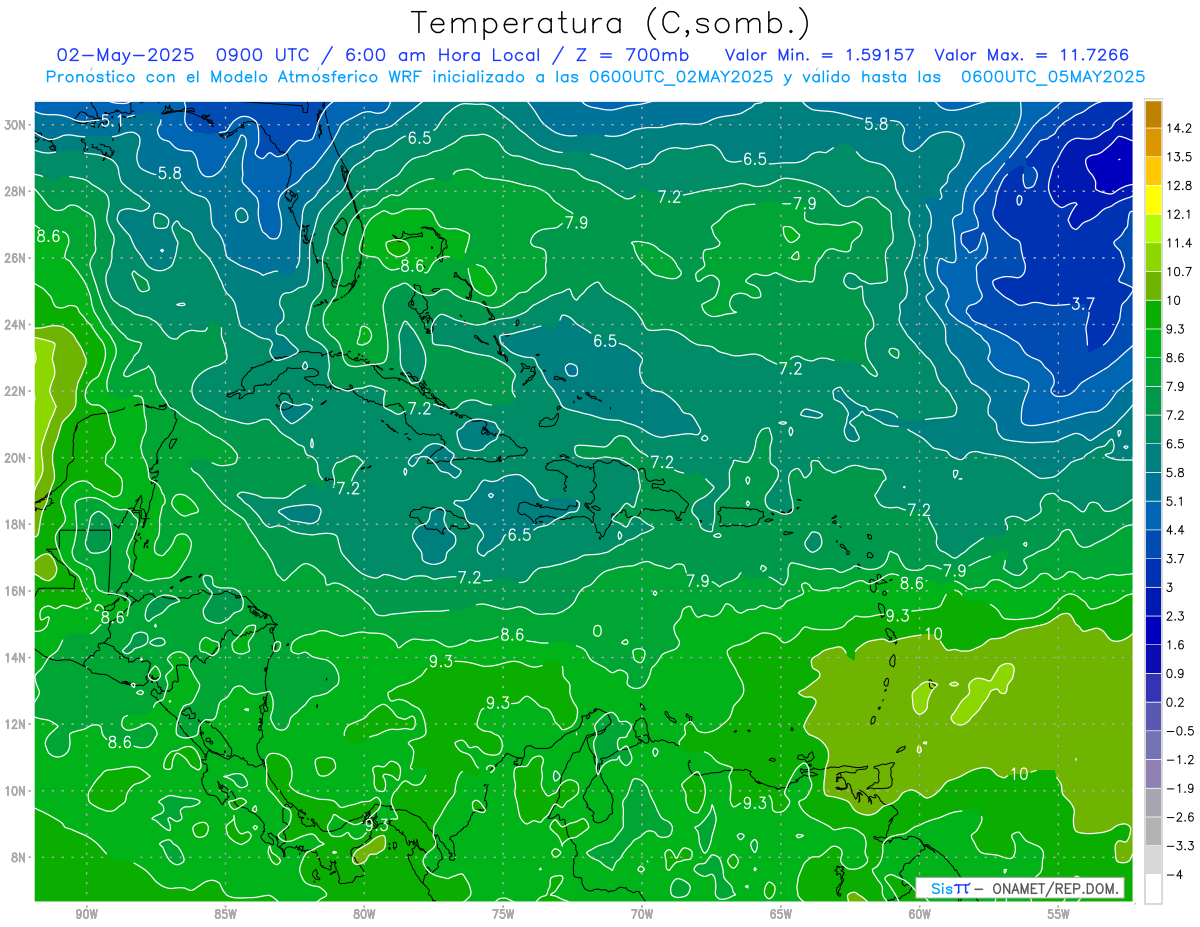Click the '12.8' value on the color scale
This screenshot has width=1200, height=927.
click(1179, 185)
